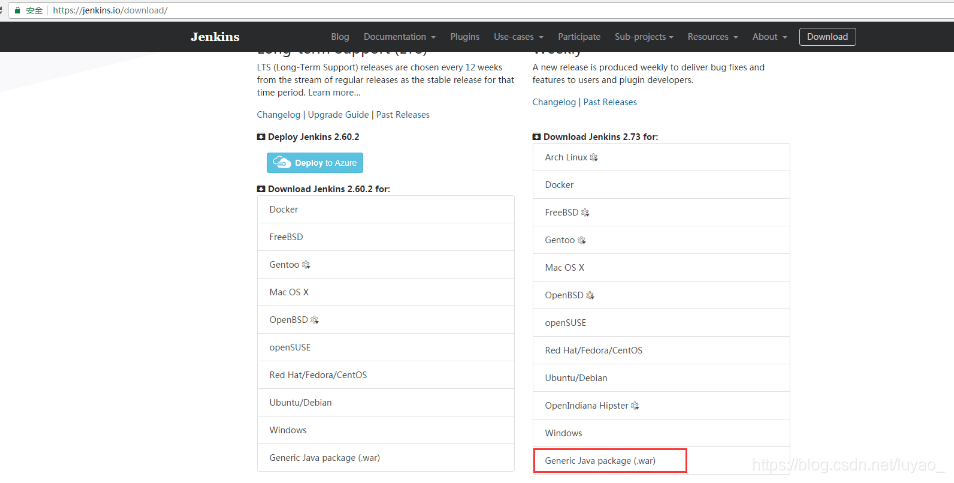Select Docker in the 2.73 list

tap(661, 184)
